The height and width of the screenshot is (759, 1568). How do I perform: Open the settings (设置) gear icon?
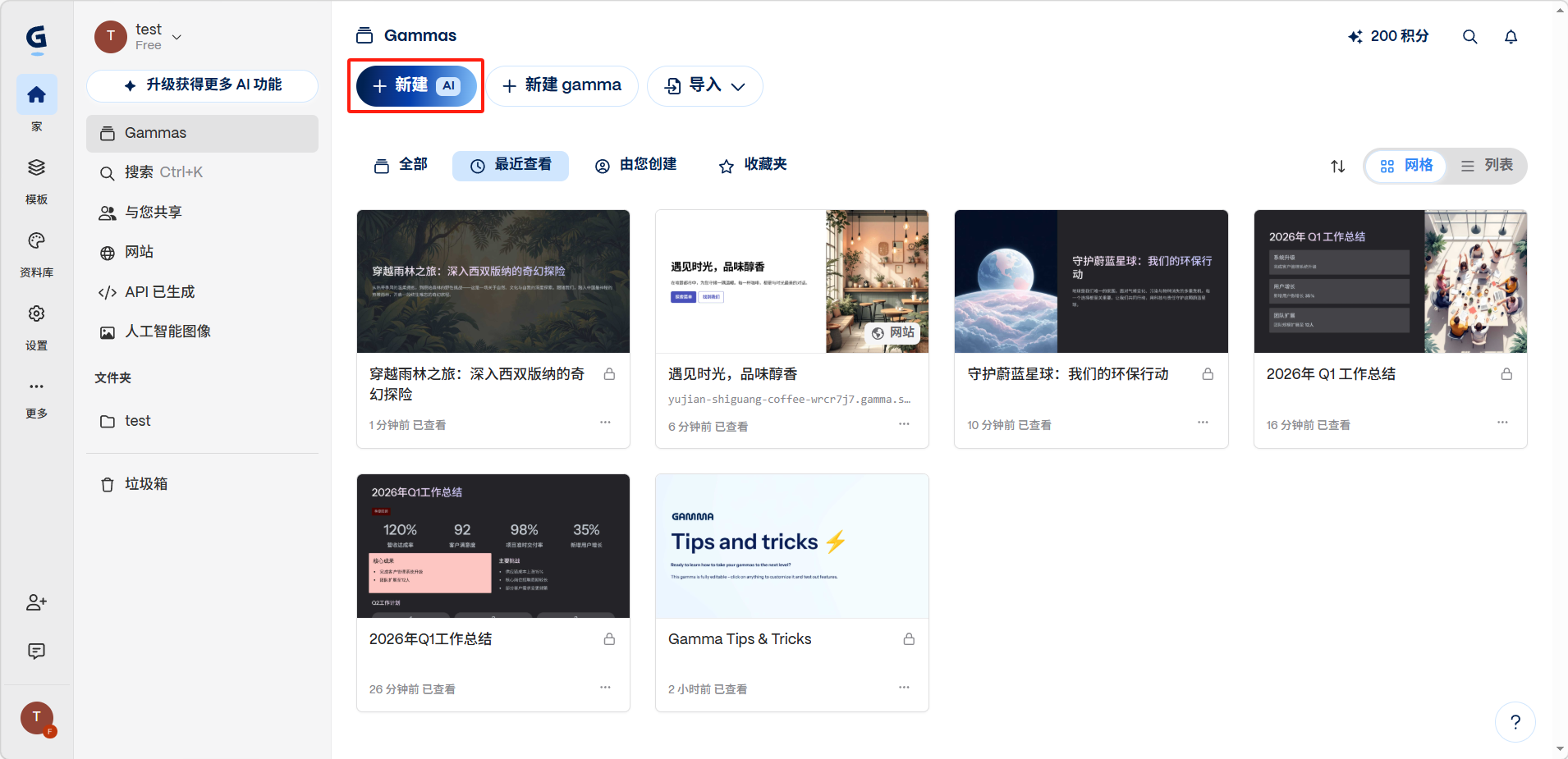36,314
